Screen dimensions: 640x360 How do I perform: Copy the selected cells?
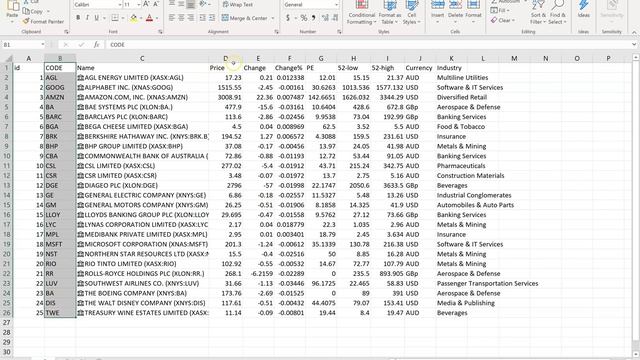33,11
